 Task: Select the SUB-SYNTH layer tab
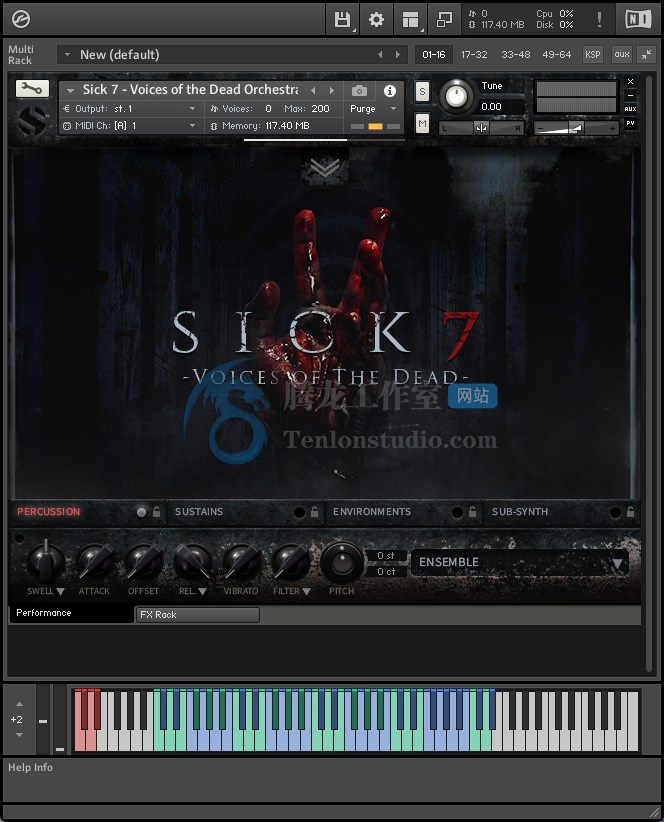pos(520,512)
